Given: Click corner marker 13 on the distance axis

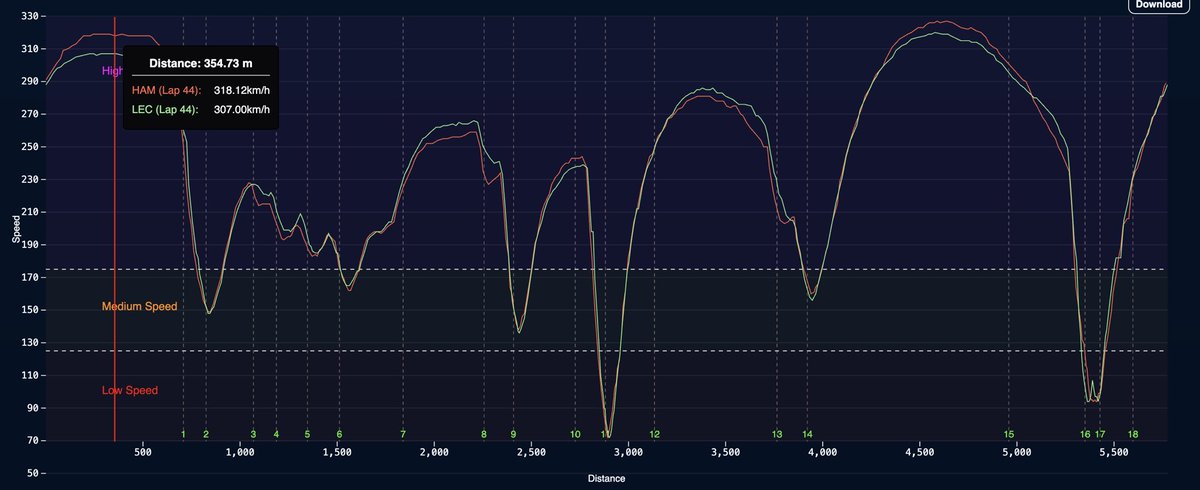Looking at the screenshot, I should pyautogui.click(x=777, y=435).
